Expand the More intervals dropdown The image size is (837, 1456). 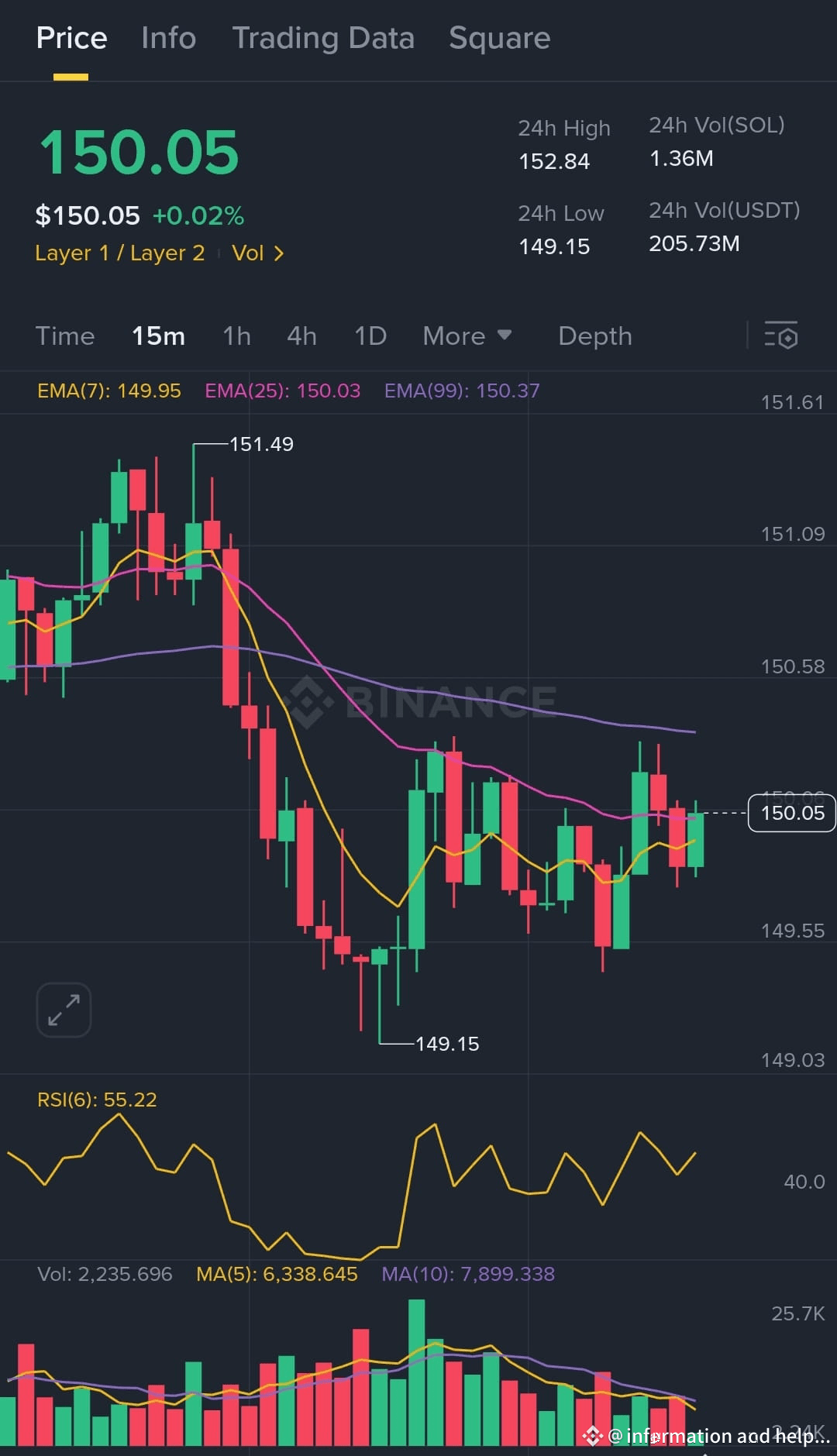pos(467,336)
